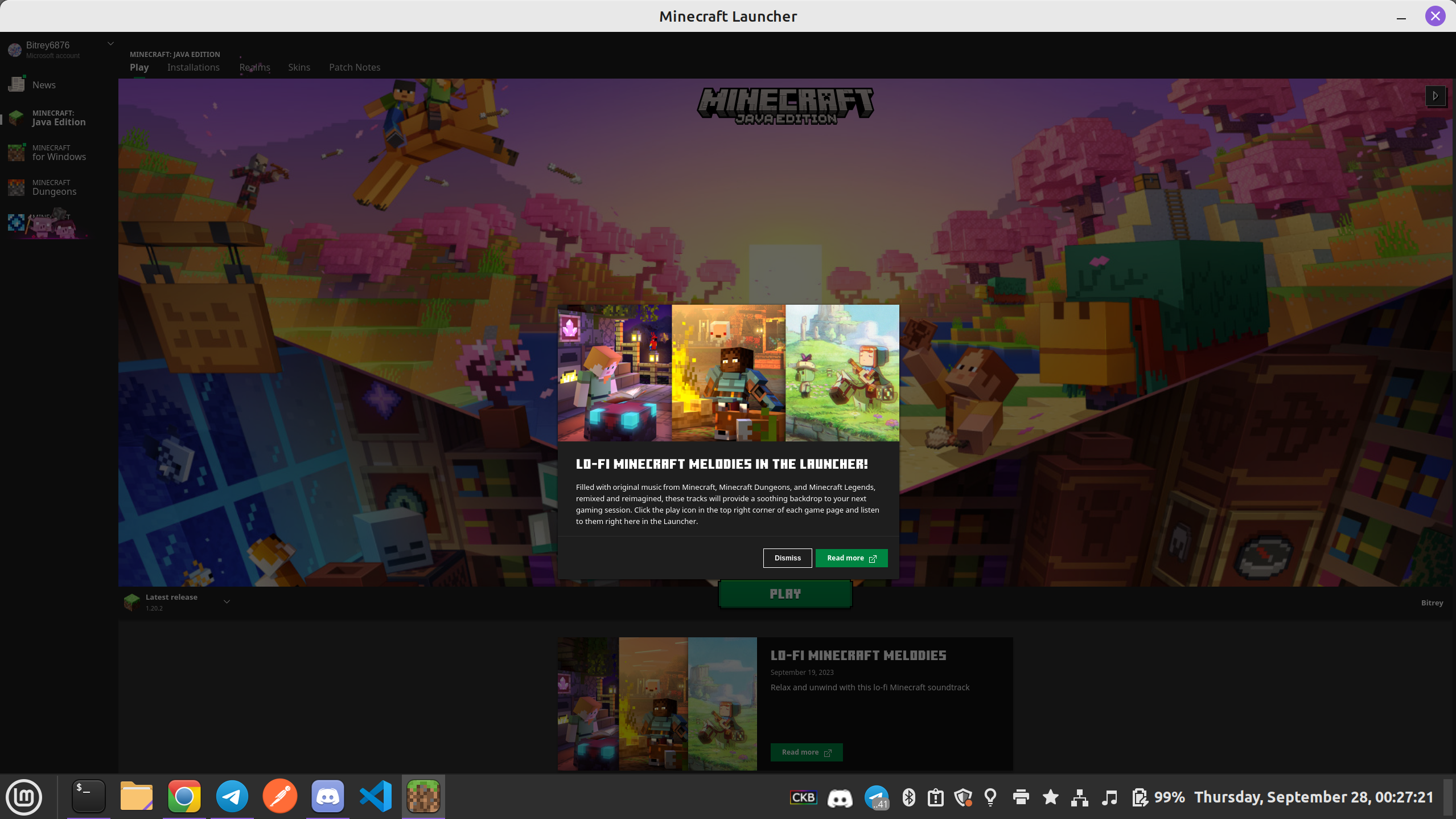Image resolution: width=1456 pixels, height=819 pixels.
Task: Expand the Bitrey6876 account dropdown
Action: pos(110,44)
